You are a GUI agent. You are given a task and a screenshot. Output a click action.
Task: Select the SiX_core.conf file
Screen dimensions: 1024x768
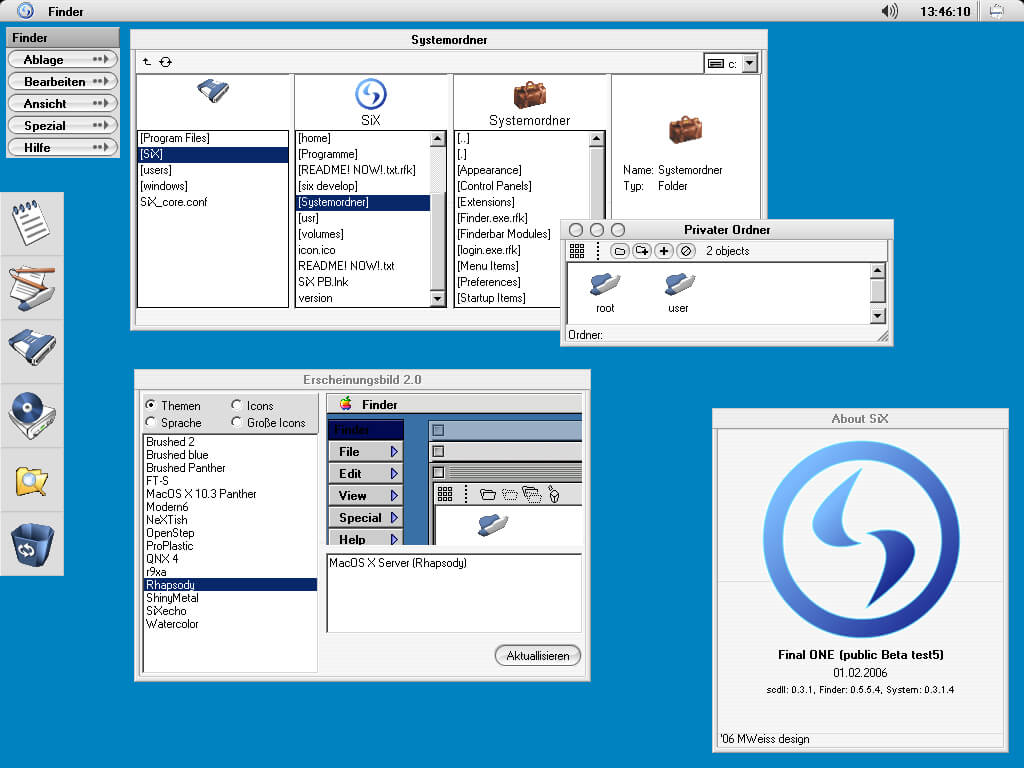pos(213,202)
